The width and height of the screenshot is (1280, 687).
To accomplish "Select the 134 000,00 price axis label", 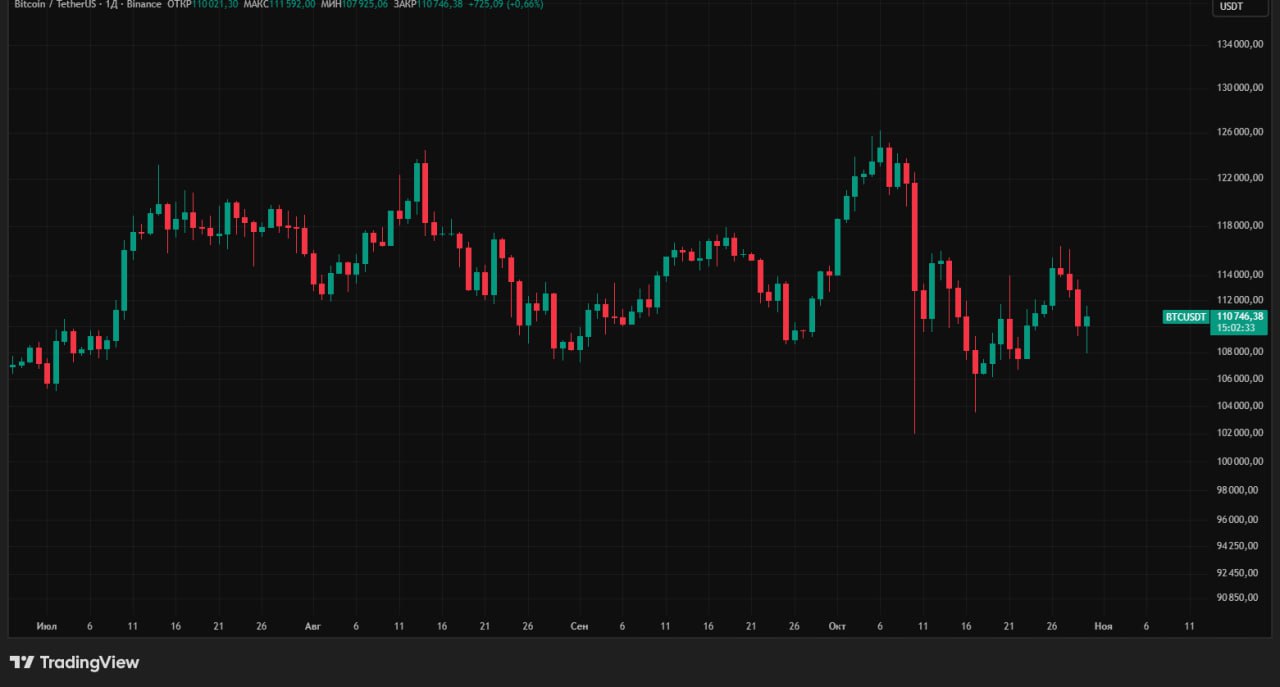I will (1240, 45).
